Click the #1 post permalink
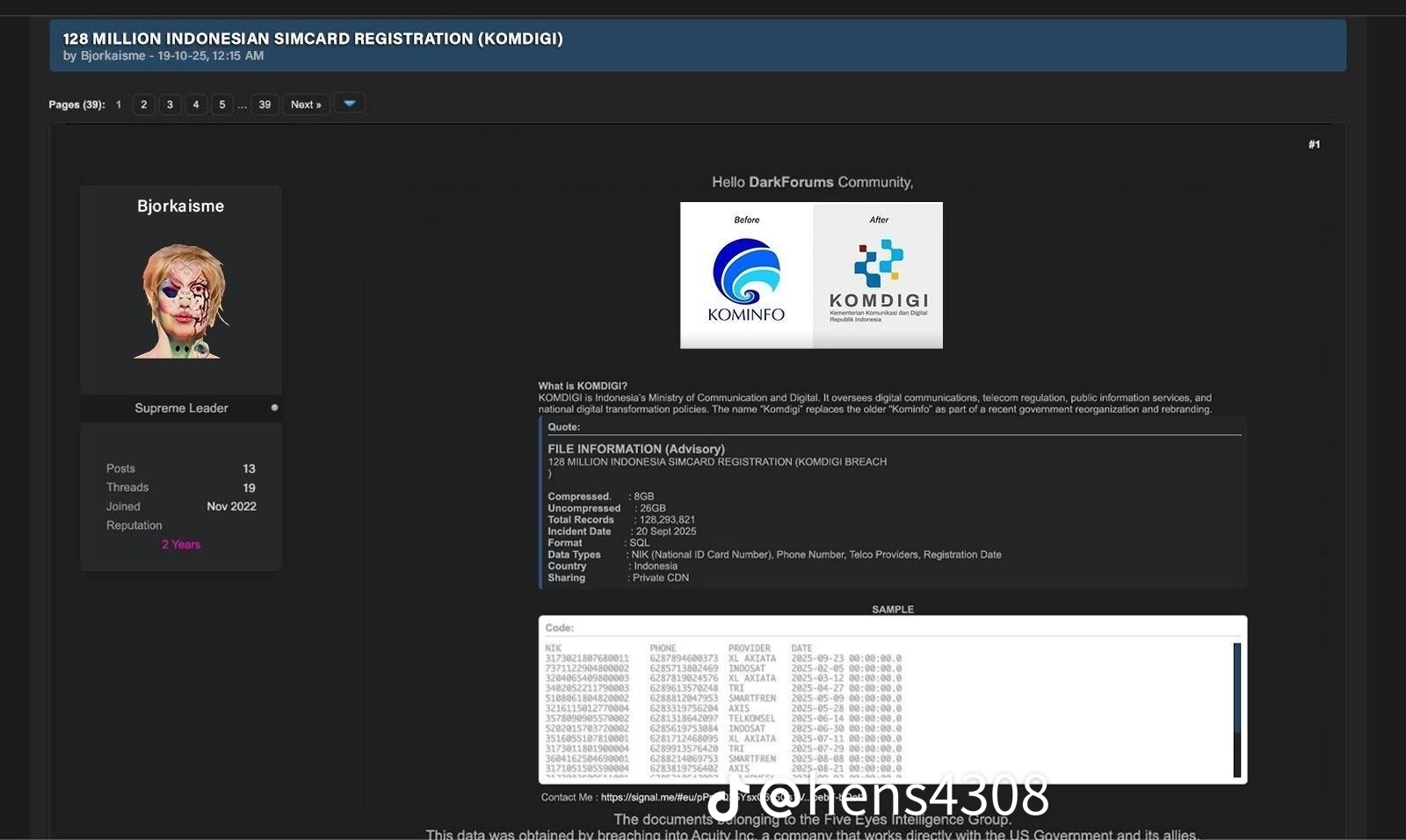The height and width of the screenshot is (840, 1406). tap(1314, 144)
